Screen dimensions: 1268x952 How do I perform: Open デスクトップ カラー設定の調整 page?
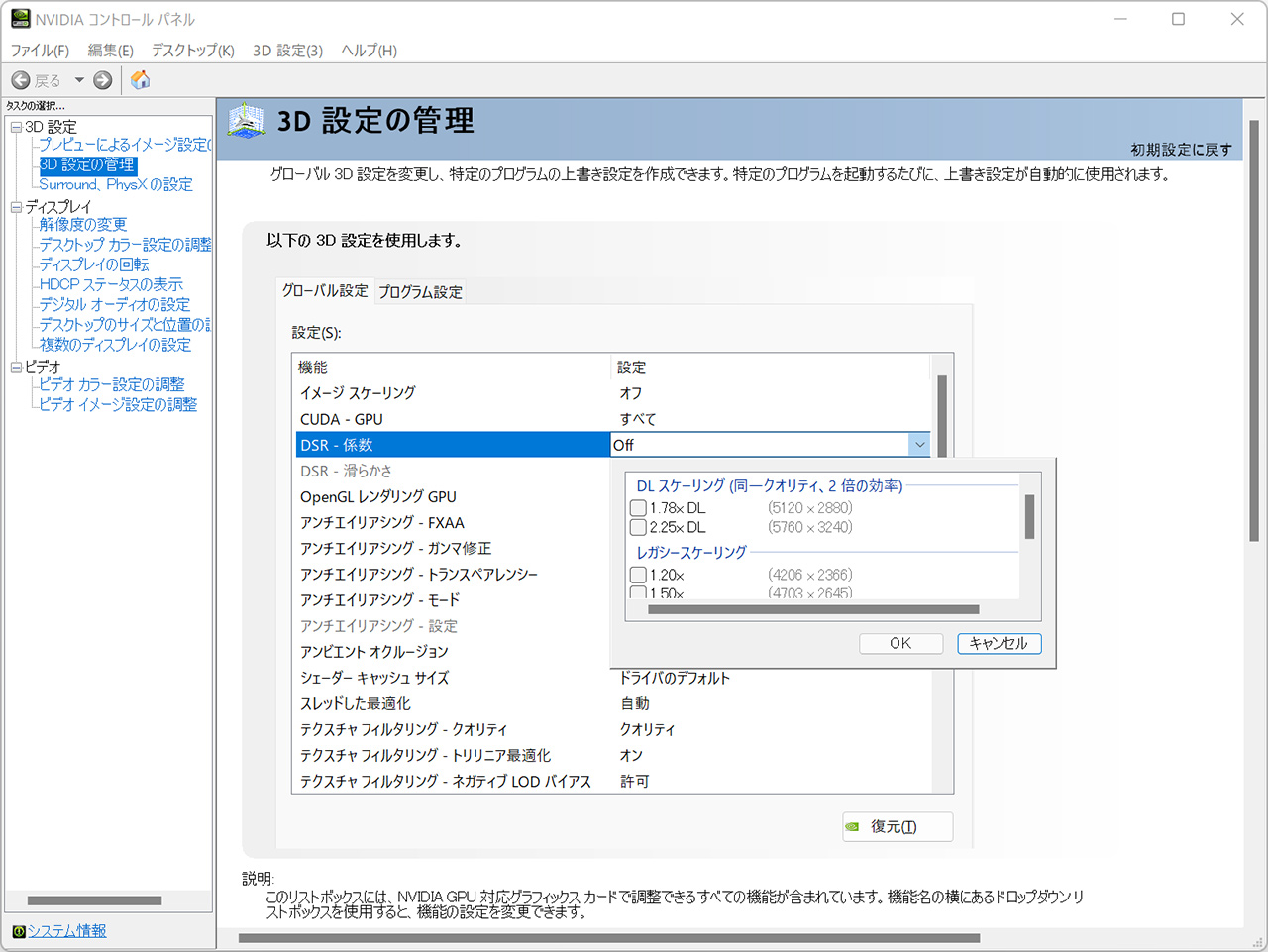click(126, 245)
